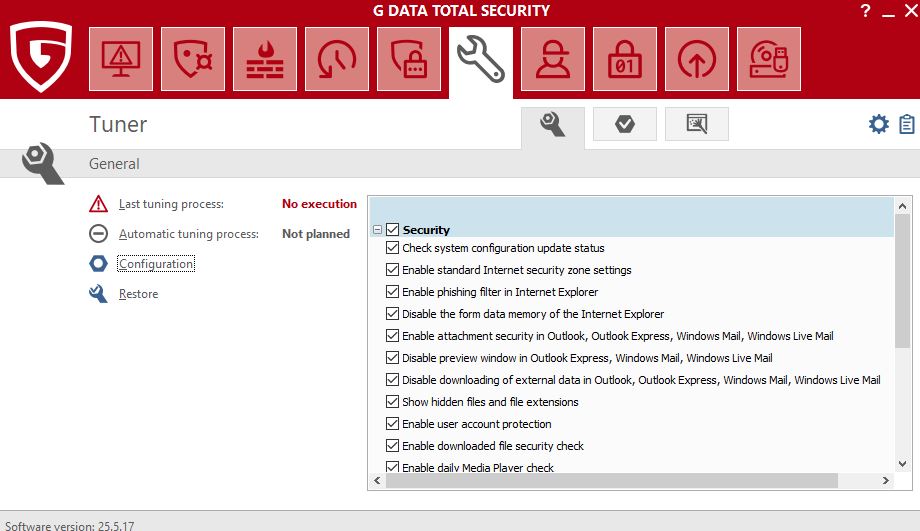920x531 pixels.
Task: Uncheck Enable phishing filter in Internet Explorer
Action: coord(393,292)
